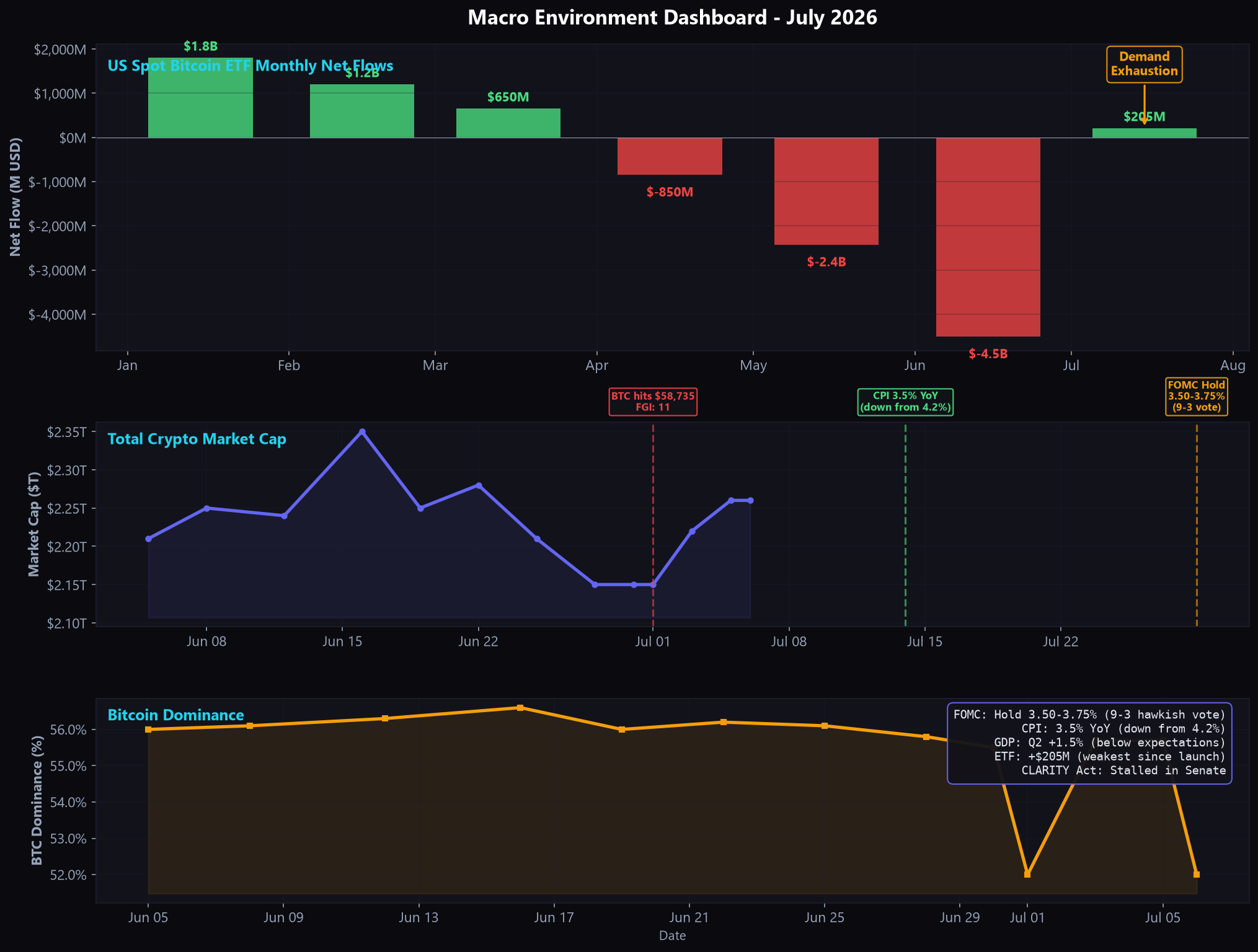This screenshot has width=1258, height=952.
Task: Click the CLARITY Act: Stalled in Senate line
Action: point(1123,770)
